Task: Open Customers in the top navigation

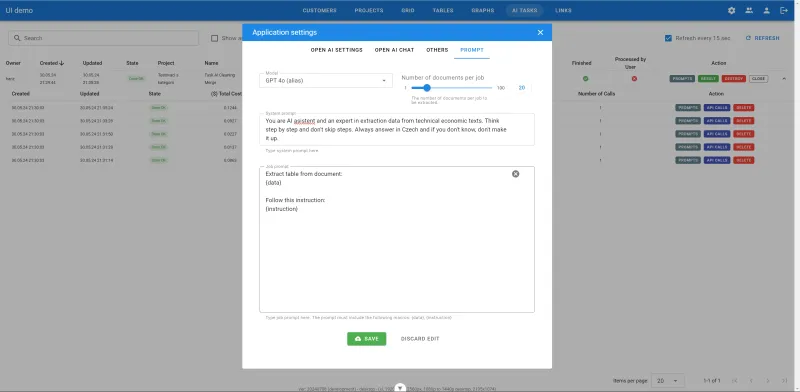Action: coord(319,10)
